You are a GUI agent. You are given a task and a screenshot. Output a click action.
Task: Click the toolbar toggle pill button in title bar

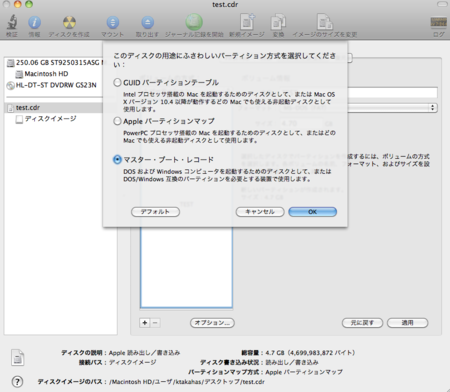[x=443, y=4]
